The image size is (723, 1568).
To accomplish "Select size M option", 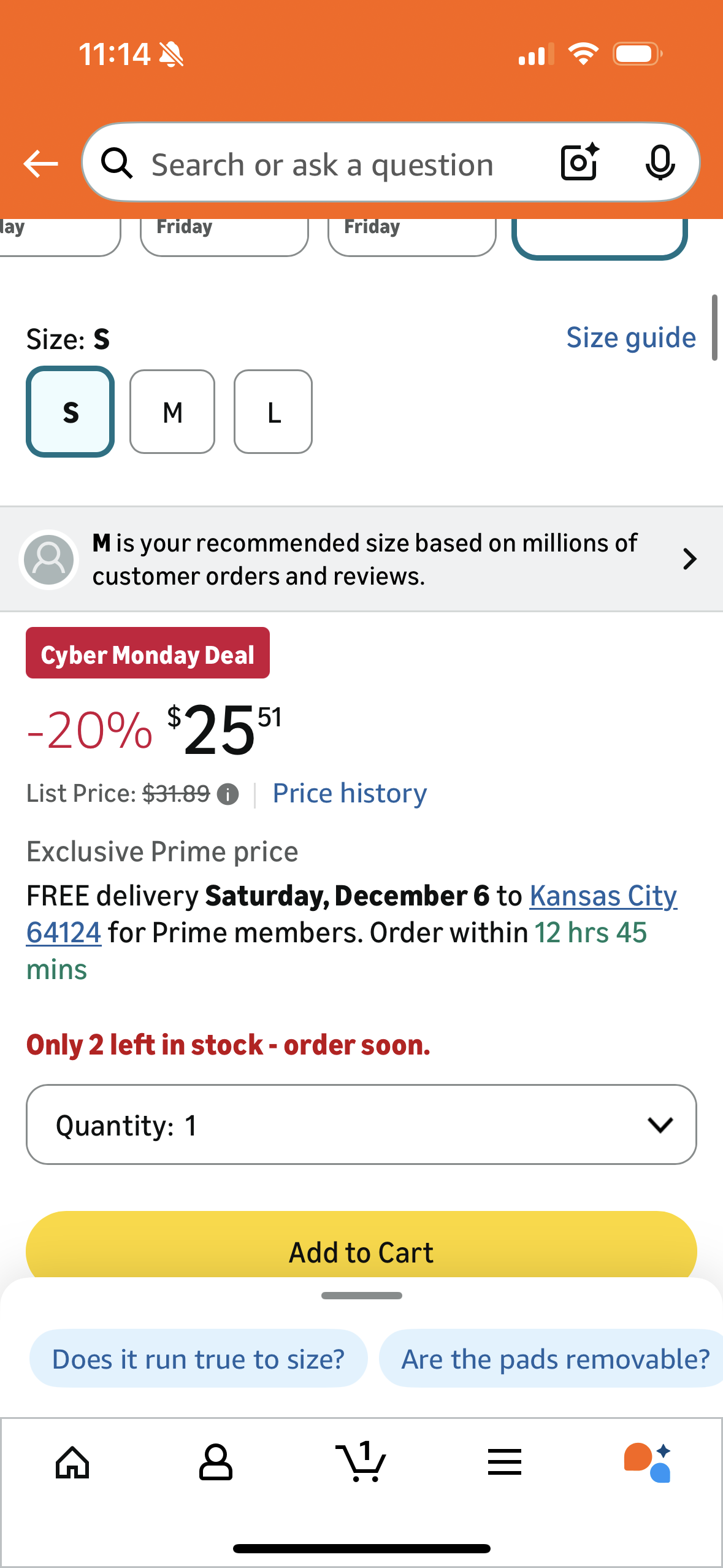I will [172, 412].
